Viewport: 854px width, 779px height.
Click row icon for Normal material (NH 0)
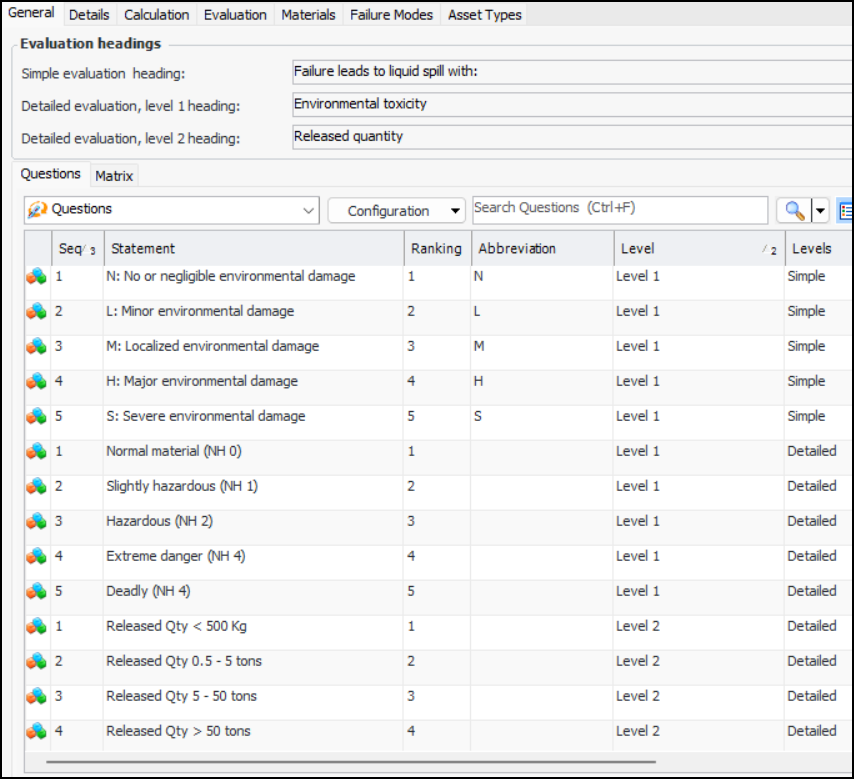pyautogui.click(x=37, y=452)
